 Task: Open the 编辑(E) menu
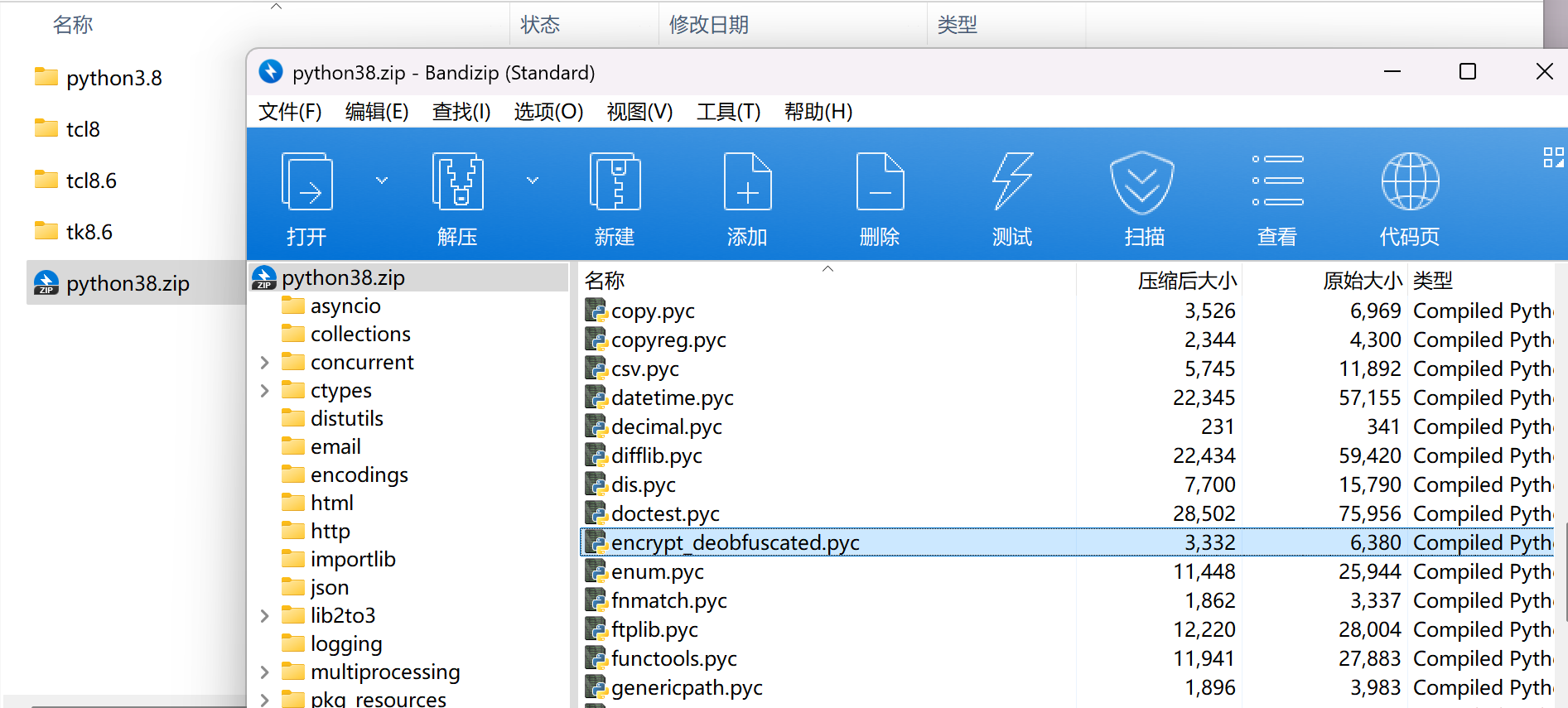pos(377,112)
